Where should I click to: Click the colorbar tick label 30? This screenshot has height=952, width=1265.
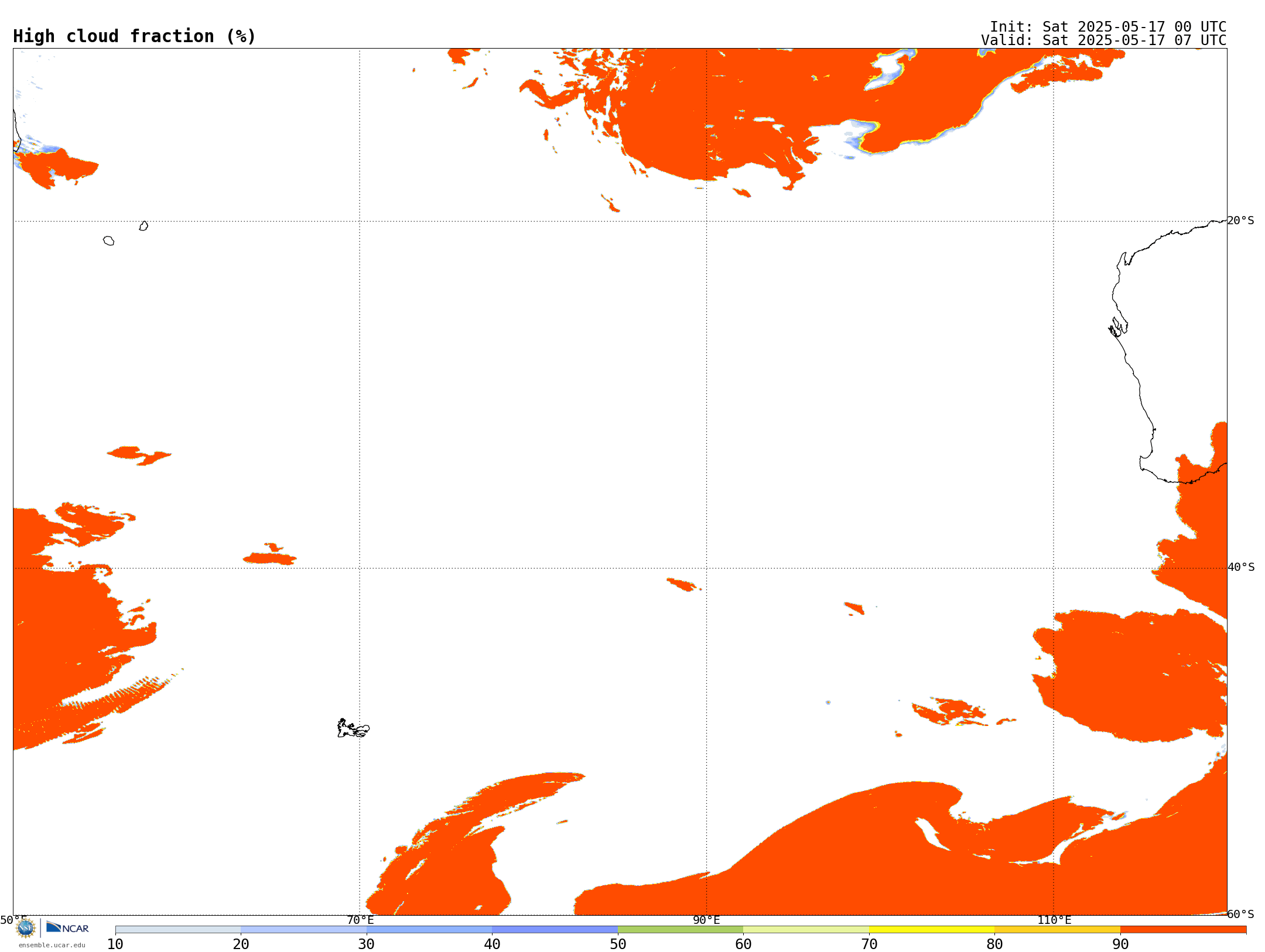[367, 944]
